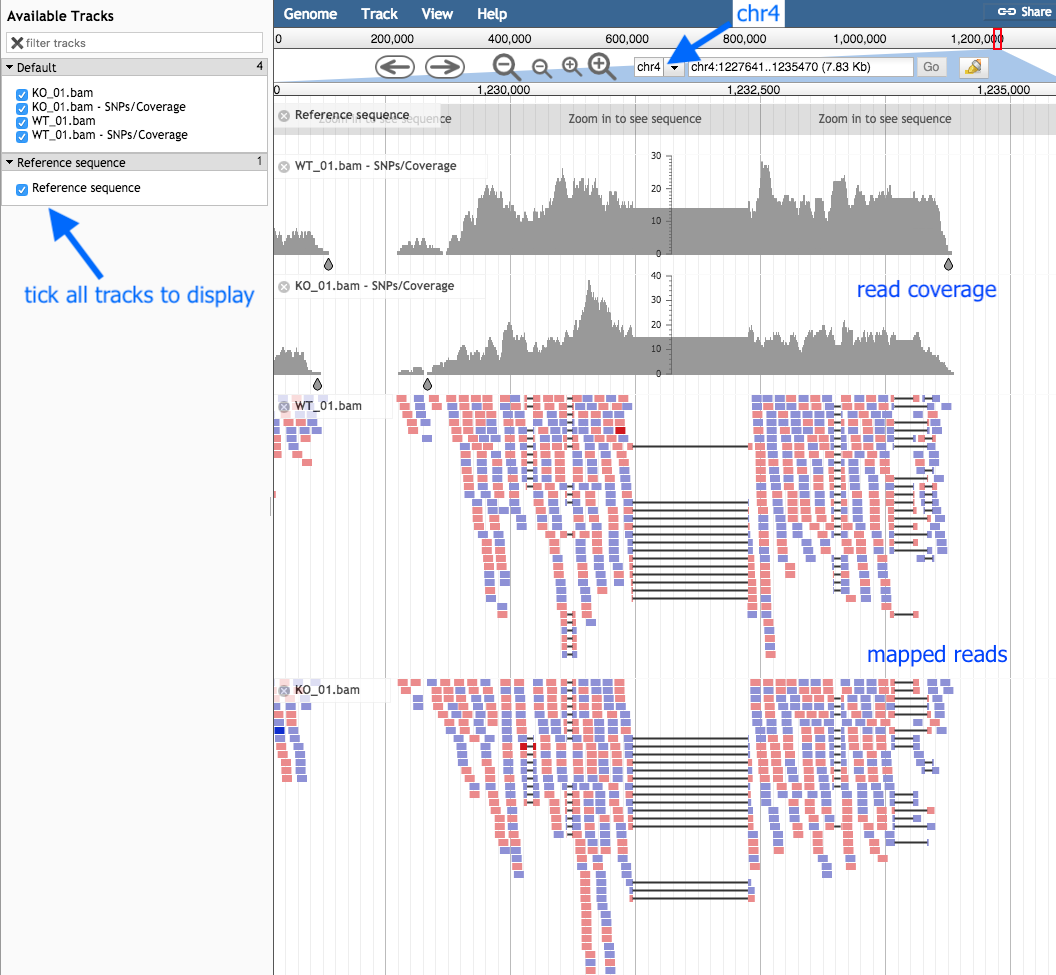Open the Genome menu

click(x=310, y=13)
